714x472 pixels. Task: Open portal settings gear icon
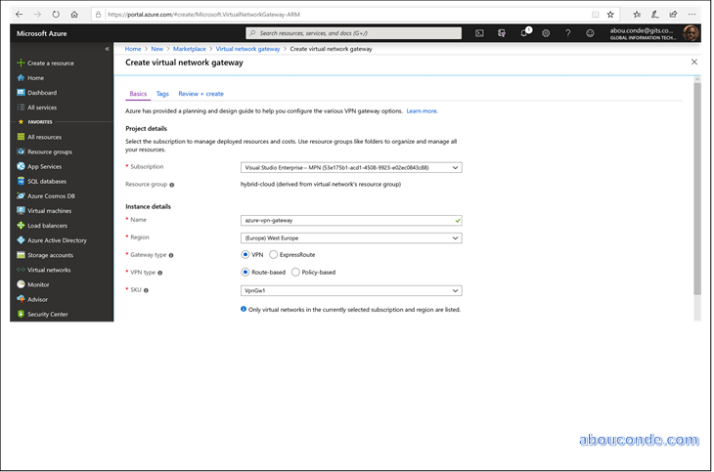546,33
